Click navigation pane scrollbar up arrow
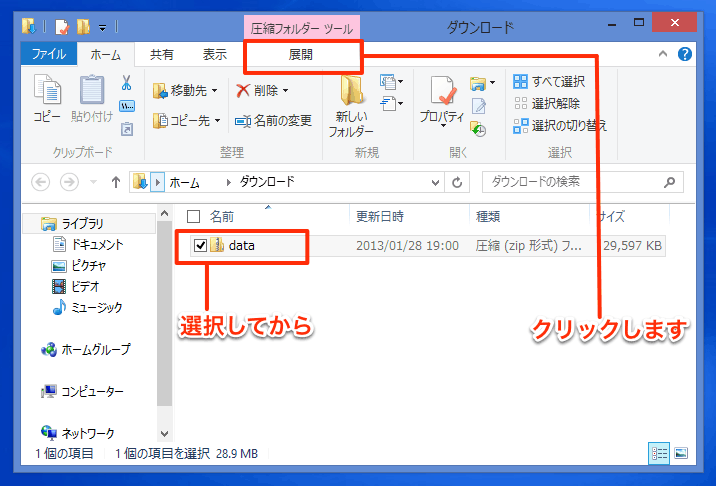The height and width of the screenshot is (486, 716). point(164,213)
